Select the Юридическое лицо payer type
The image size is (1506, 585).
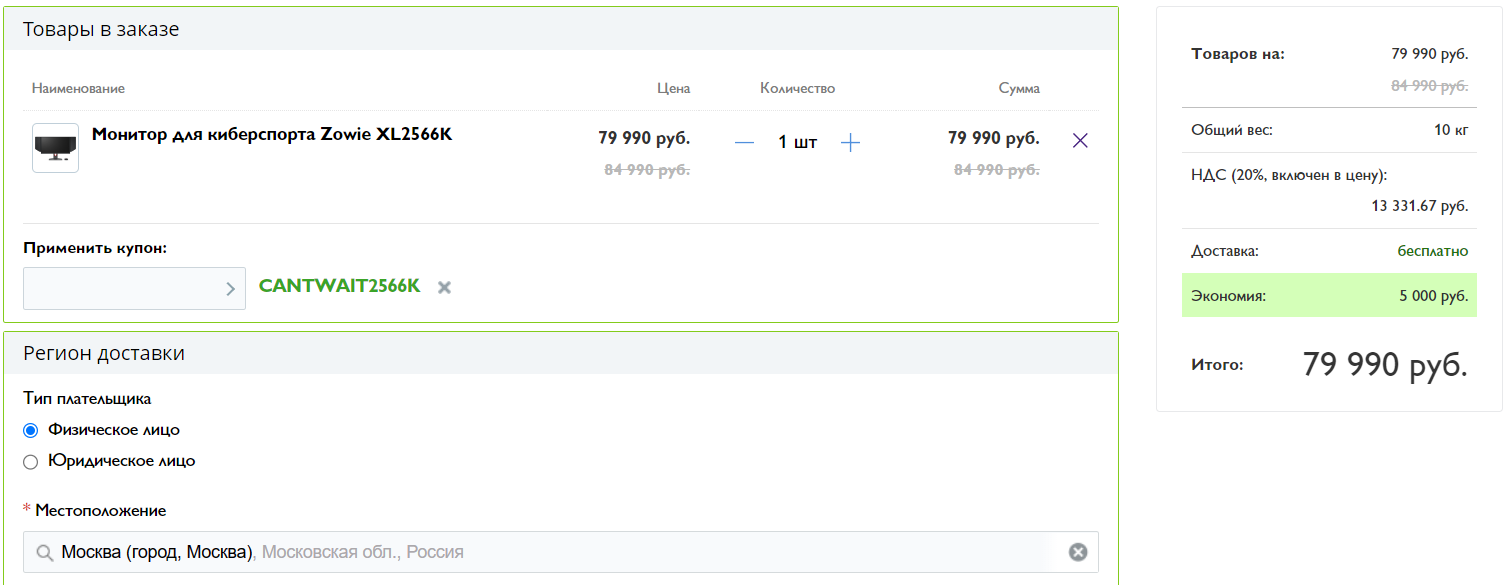coord(31,462)
